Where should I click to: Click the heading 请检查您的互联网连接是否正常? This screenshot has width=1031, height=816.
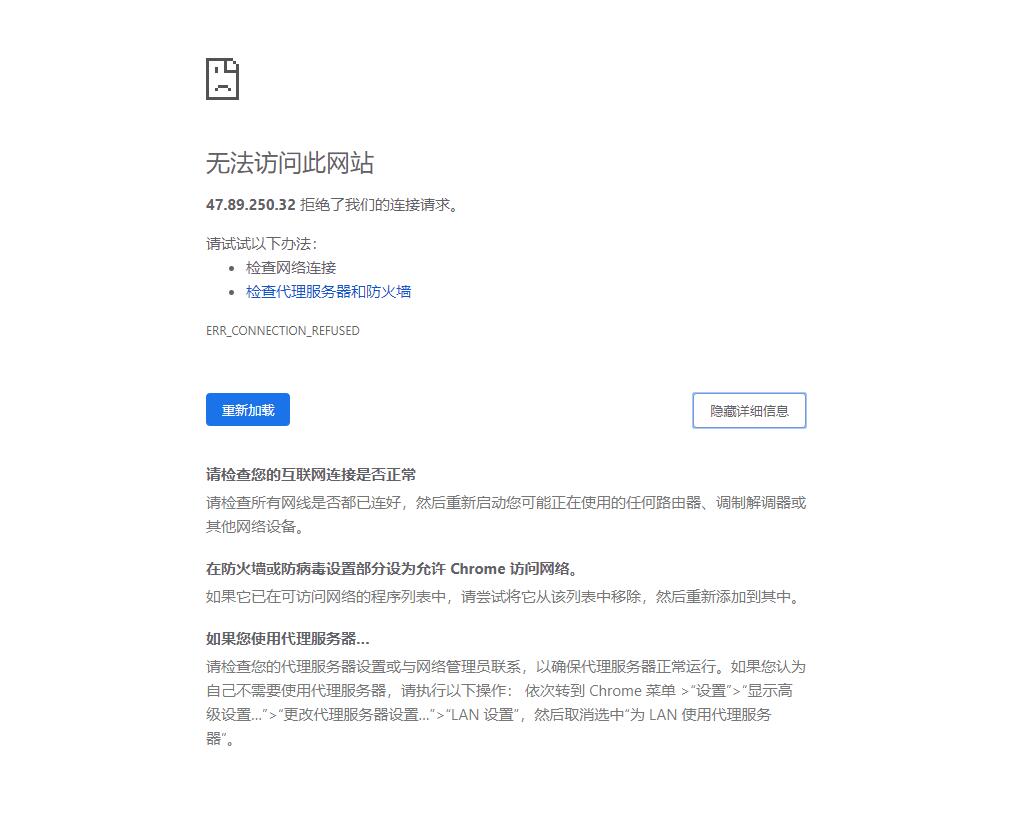311,474
